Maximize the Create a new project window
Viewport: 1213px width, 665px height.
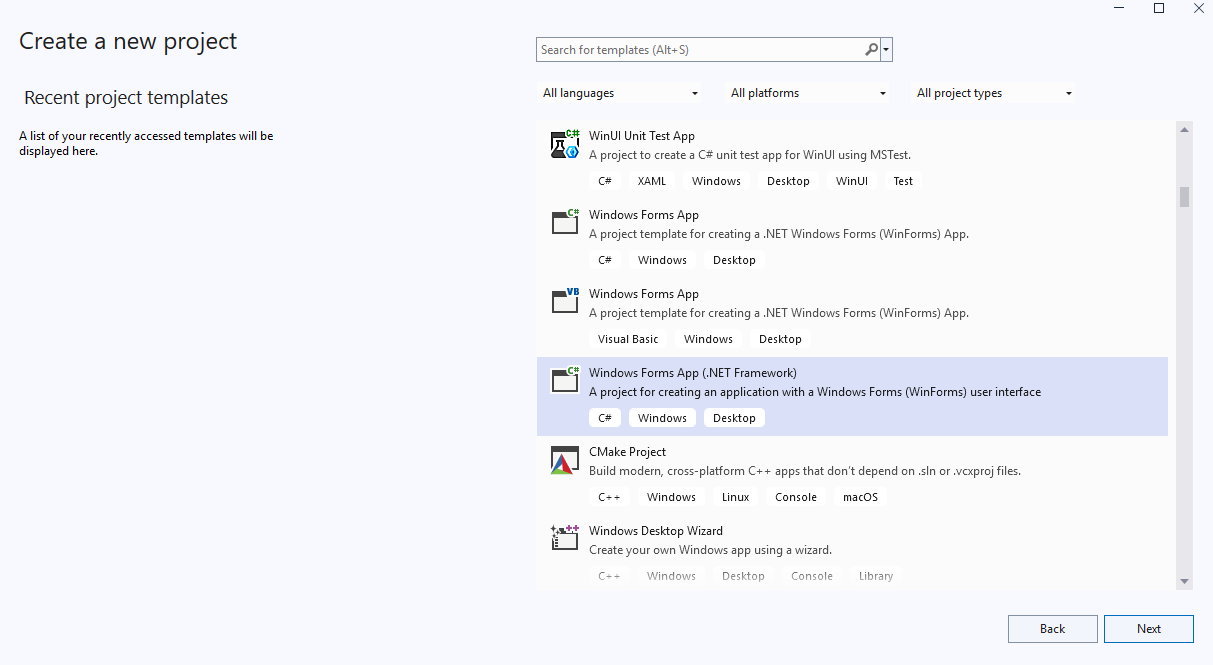pyautogui.click(x=1159, y=8)
